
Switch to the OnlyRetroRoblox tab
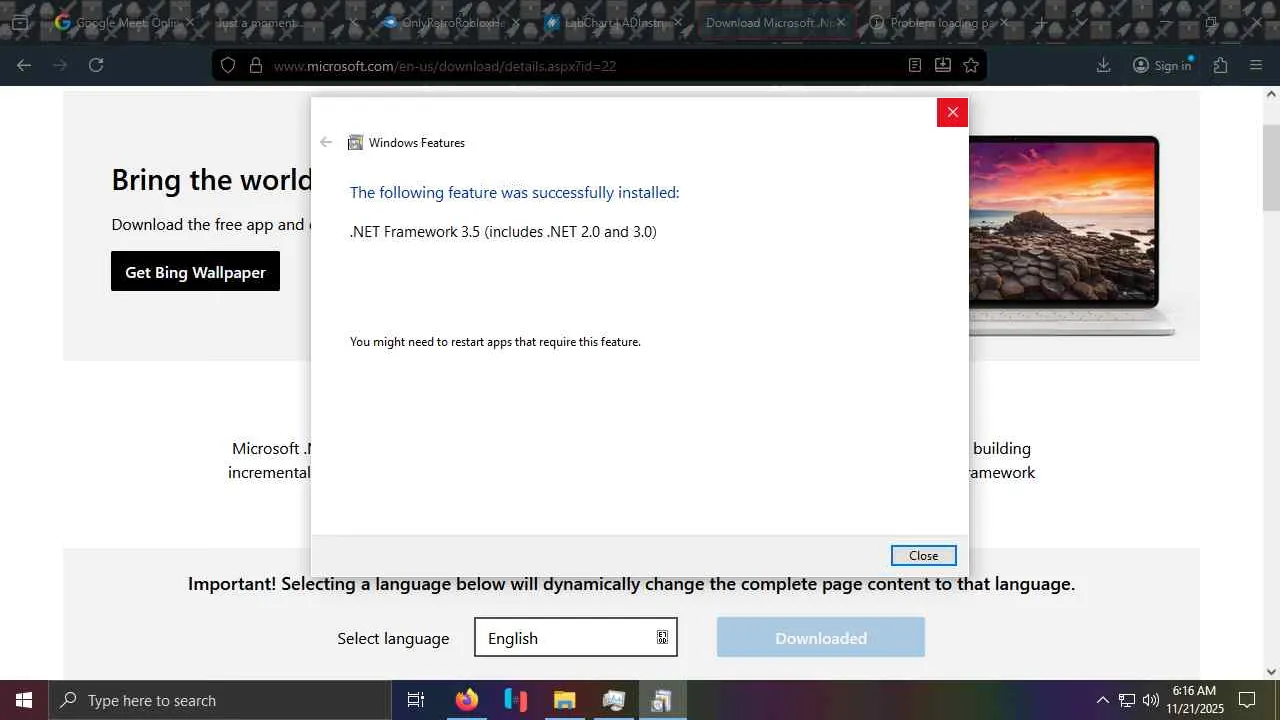pyautogui.click(x=448, y=22)
